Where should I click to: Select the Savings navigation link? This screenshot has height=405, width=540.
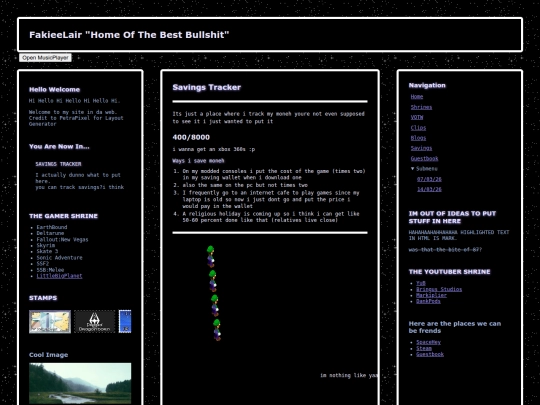(421, 148)
